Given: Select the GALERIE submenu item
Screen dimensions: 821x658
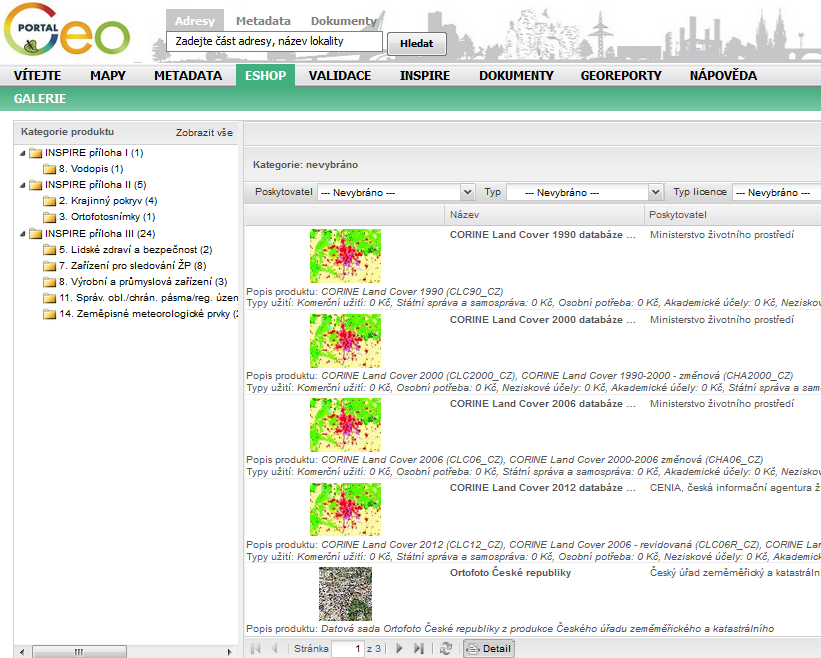Looking at the screenshot, I should 40,98.
